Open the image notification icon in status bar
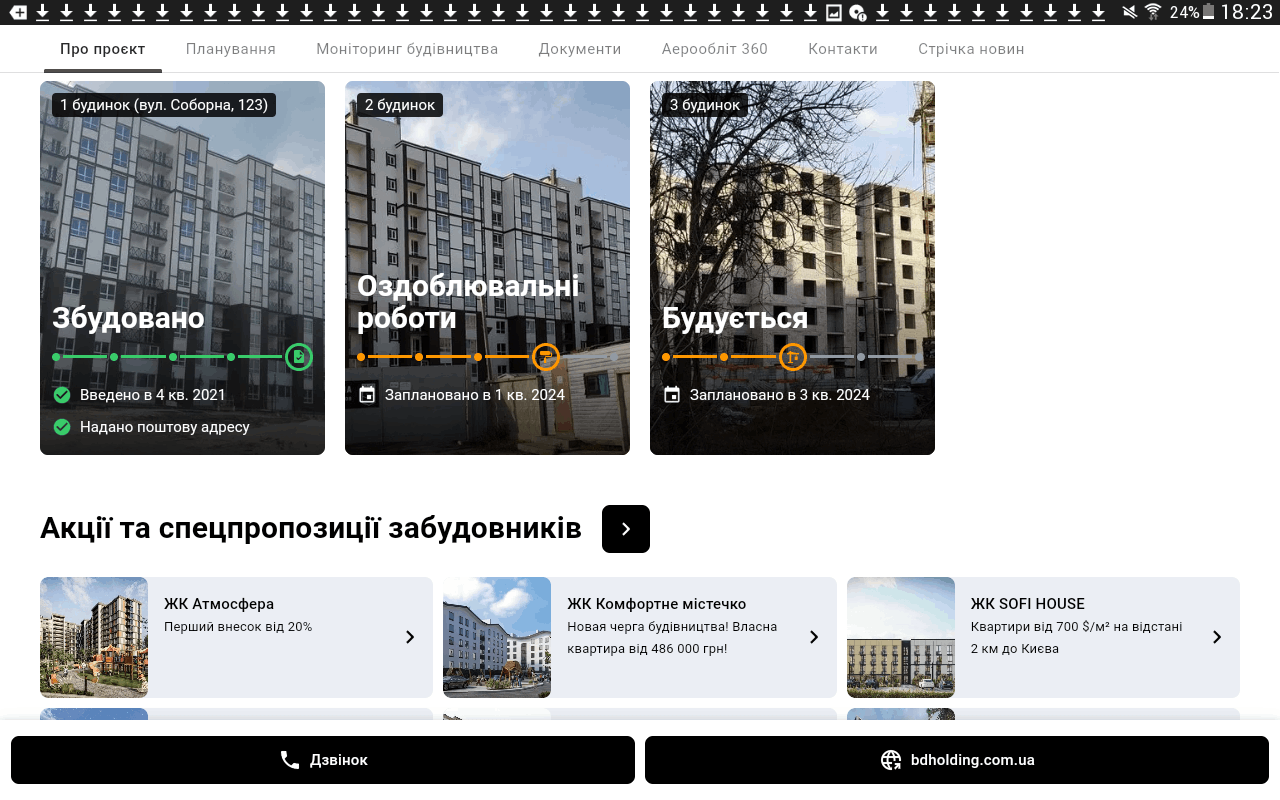Viewport: 1280px width, 800px height. pyautogui.click(x=833, y=12)
